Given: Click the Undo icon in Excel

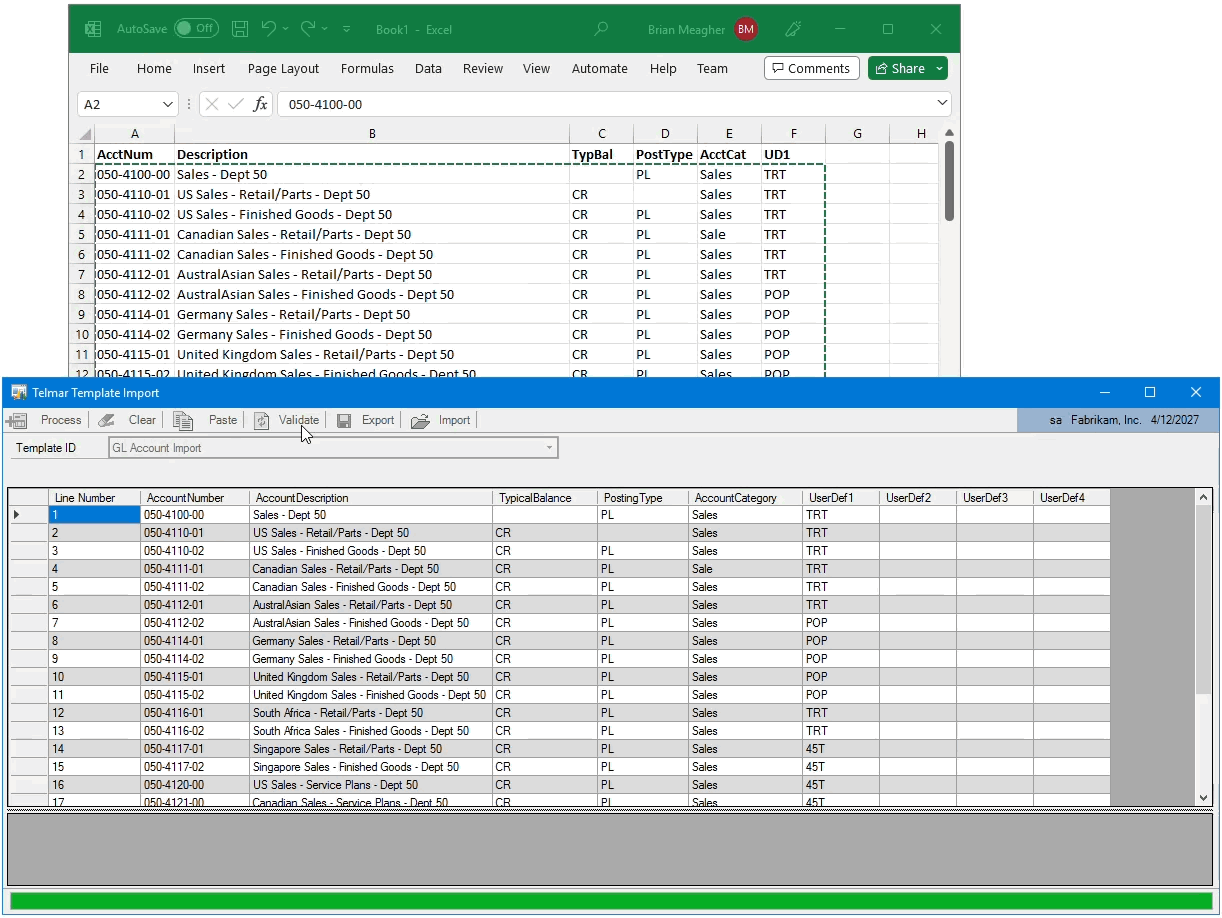Looking at the screenshot, I should [x=268, y=29].
